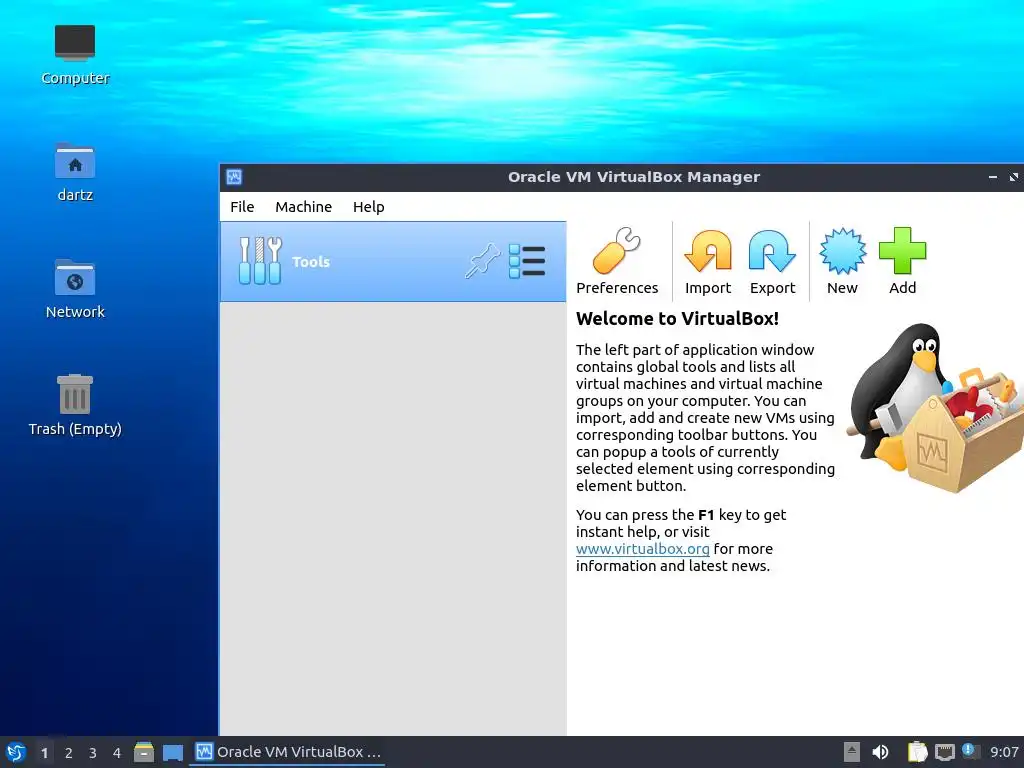Open the Machine menu
Viewport: 1024px width, 768px height.
point(303,206)
